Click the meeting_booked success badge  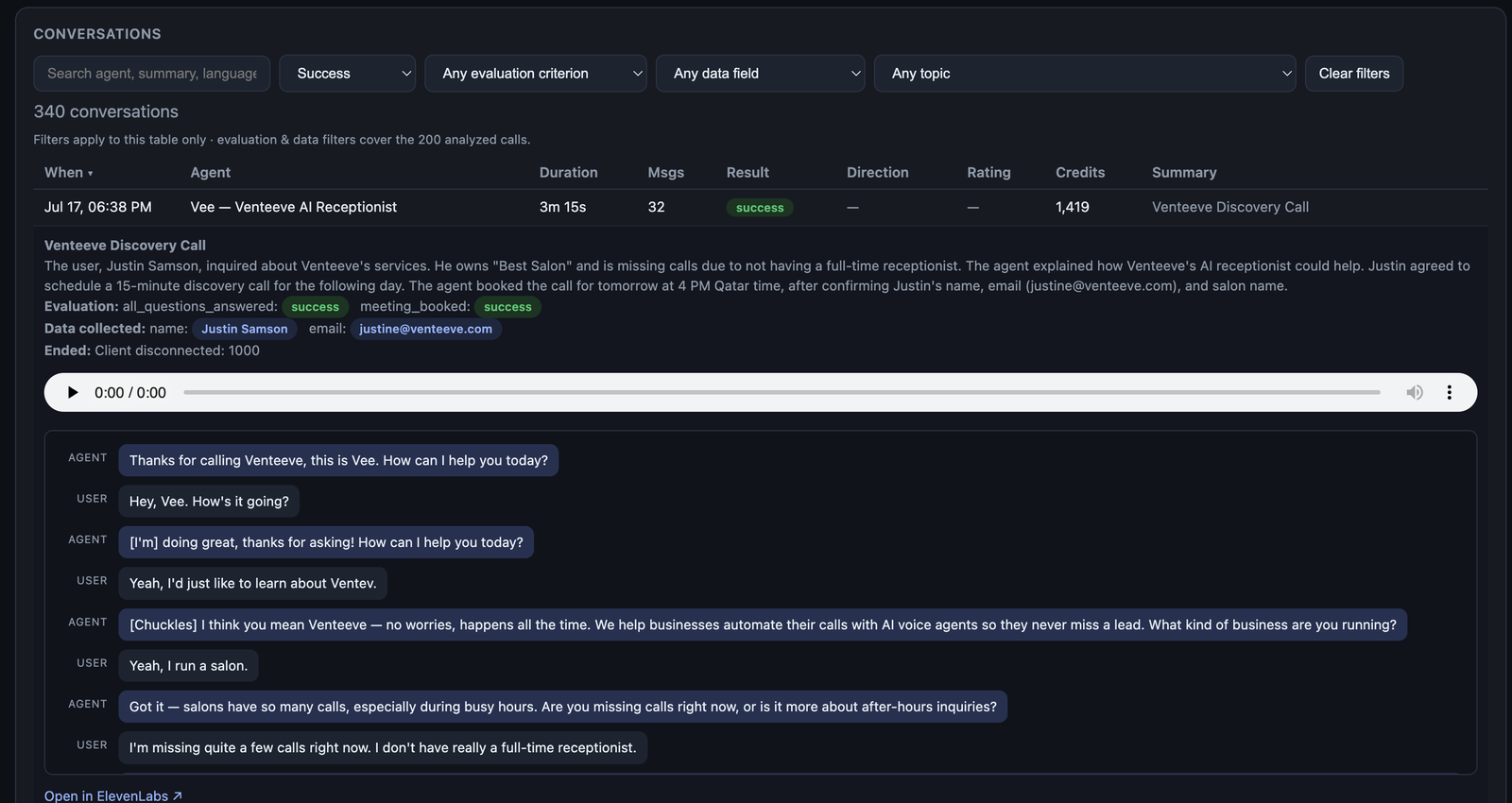(x=507, y=307)
